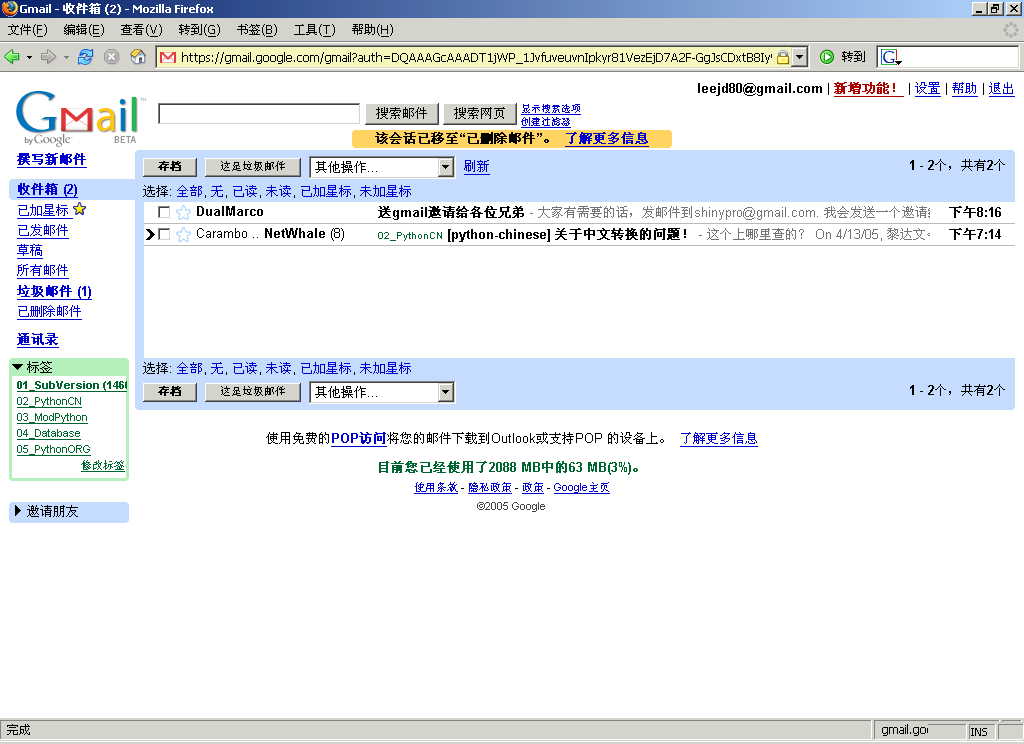Open the 03_ModPython label
Screen dimensions: 1024x744
(x=52, y=417)
